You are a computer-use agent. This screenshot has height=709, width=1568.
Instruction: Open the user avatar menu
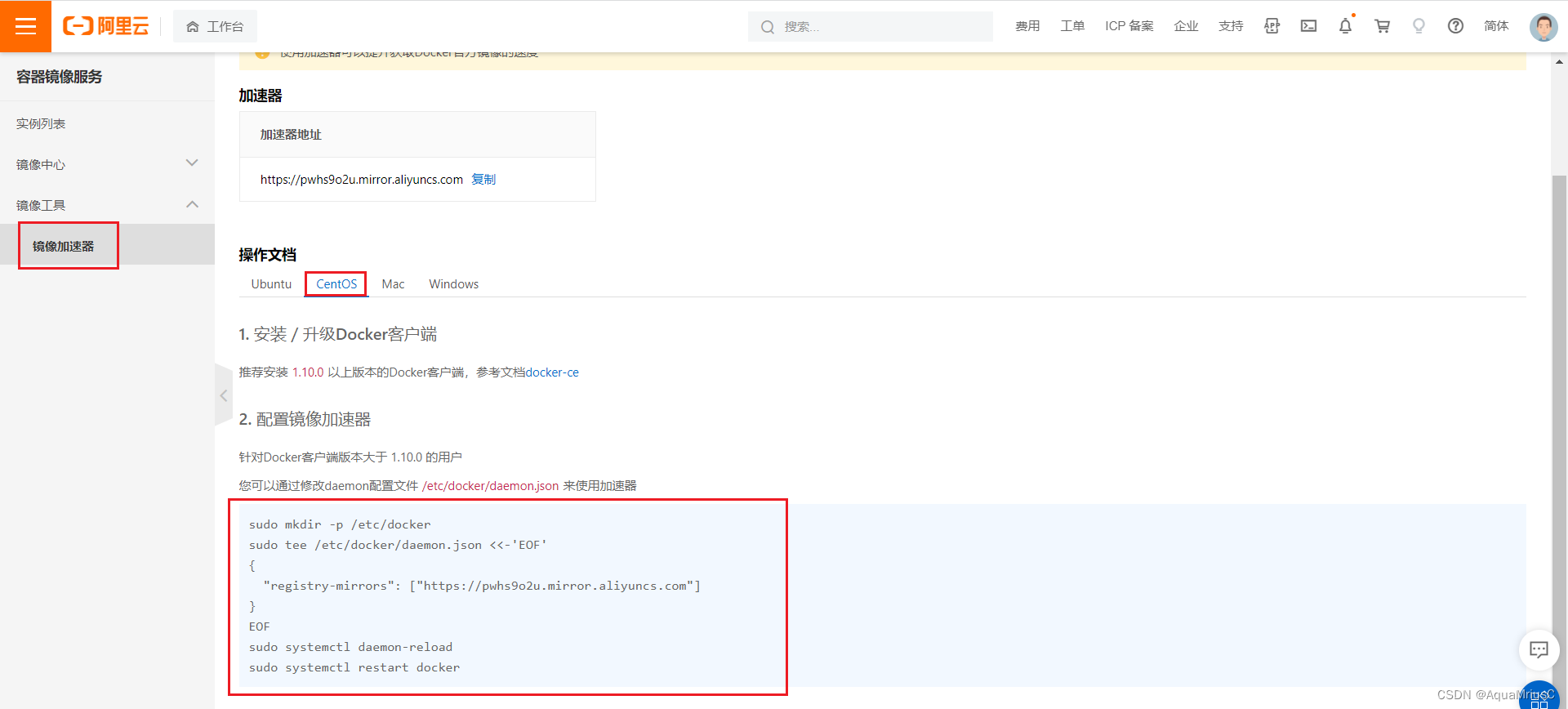click(1543, 26)
